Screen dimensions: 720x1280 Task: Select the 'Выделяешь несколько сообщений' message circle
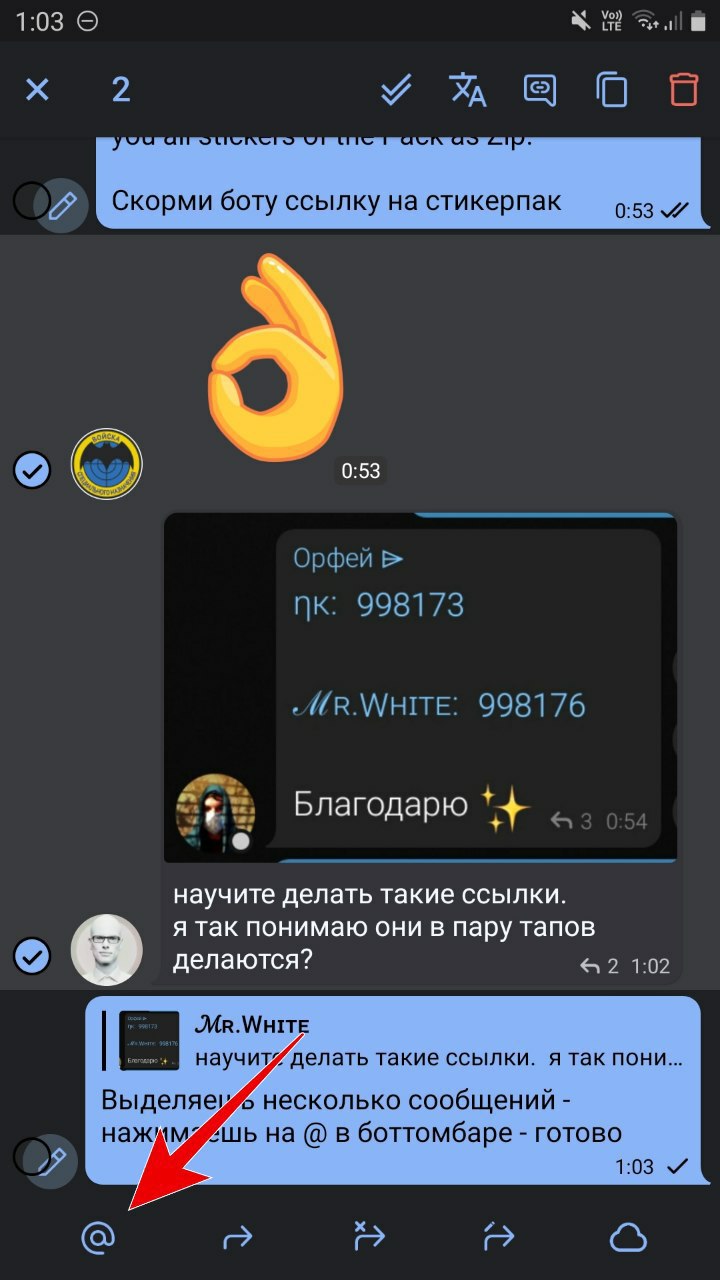[x=32, y=1155]
